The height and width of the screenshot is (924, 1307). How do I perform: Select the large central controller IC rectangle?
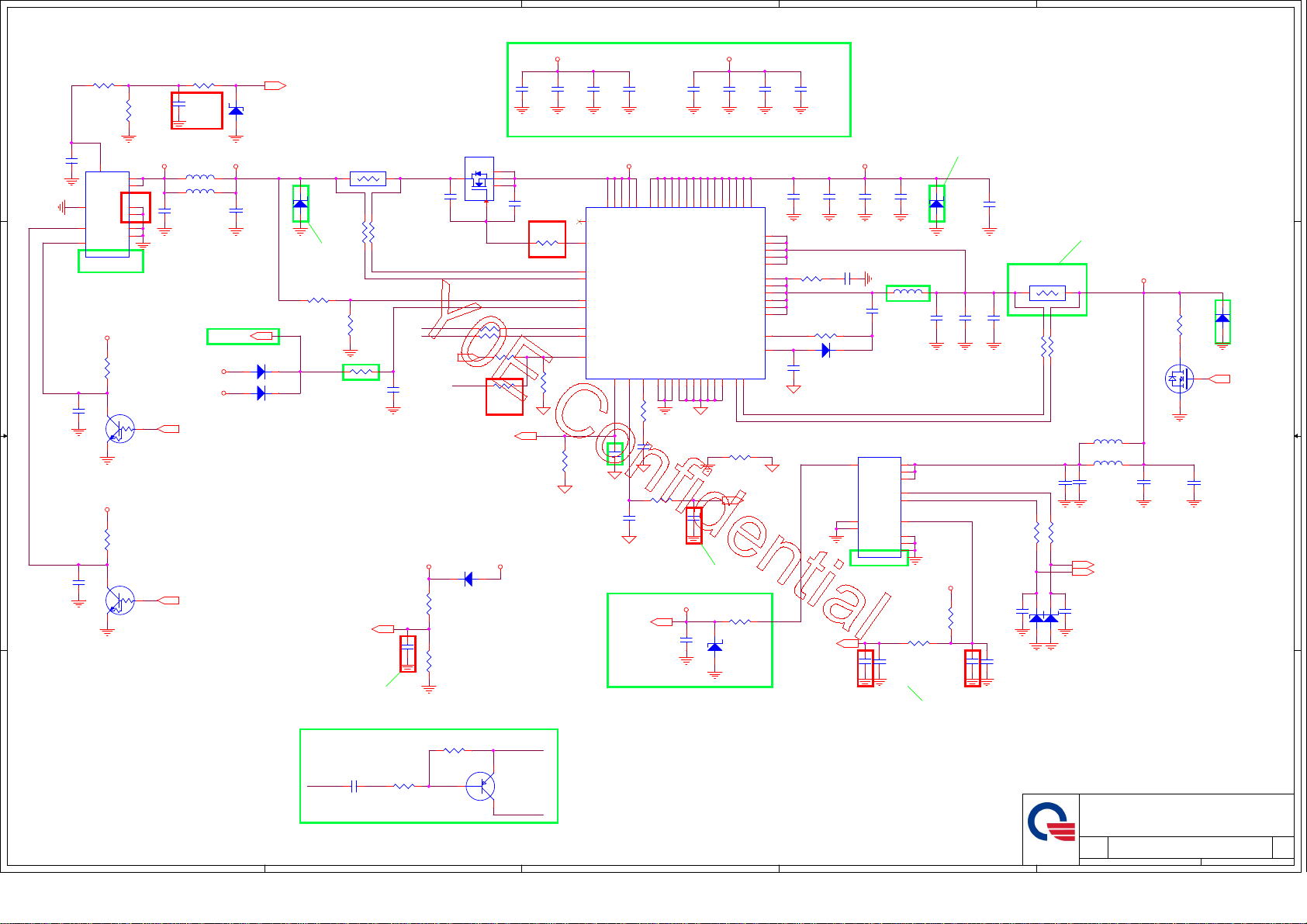(x=676, y=293)
